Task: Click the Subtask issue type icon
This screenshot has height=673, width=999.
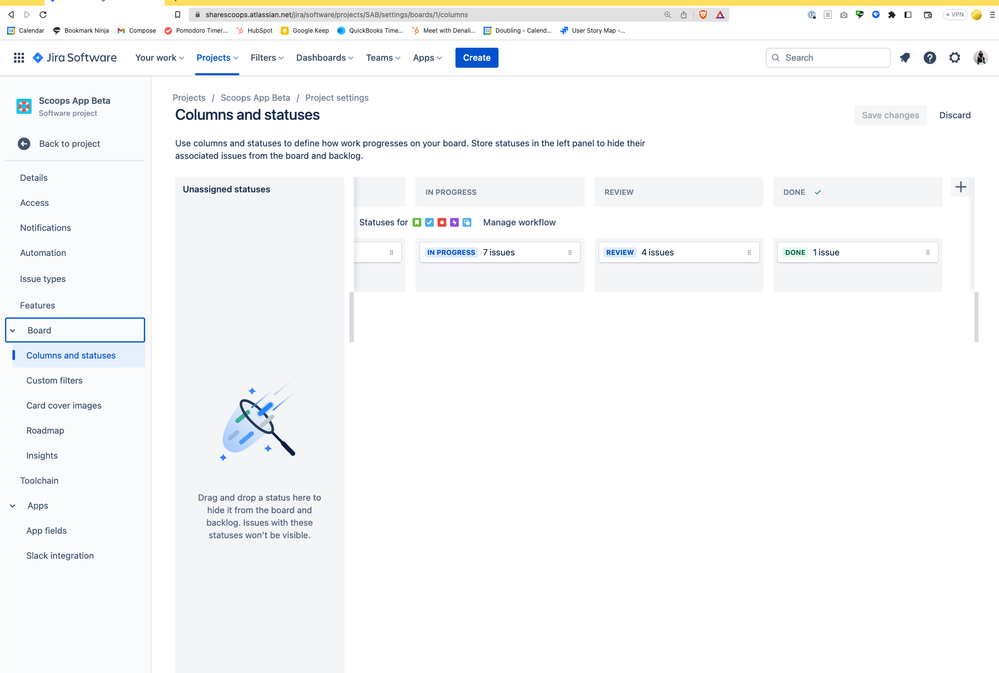Action: pos(467,222)
